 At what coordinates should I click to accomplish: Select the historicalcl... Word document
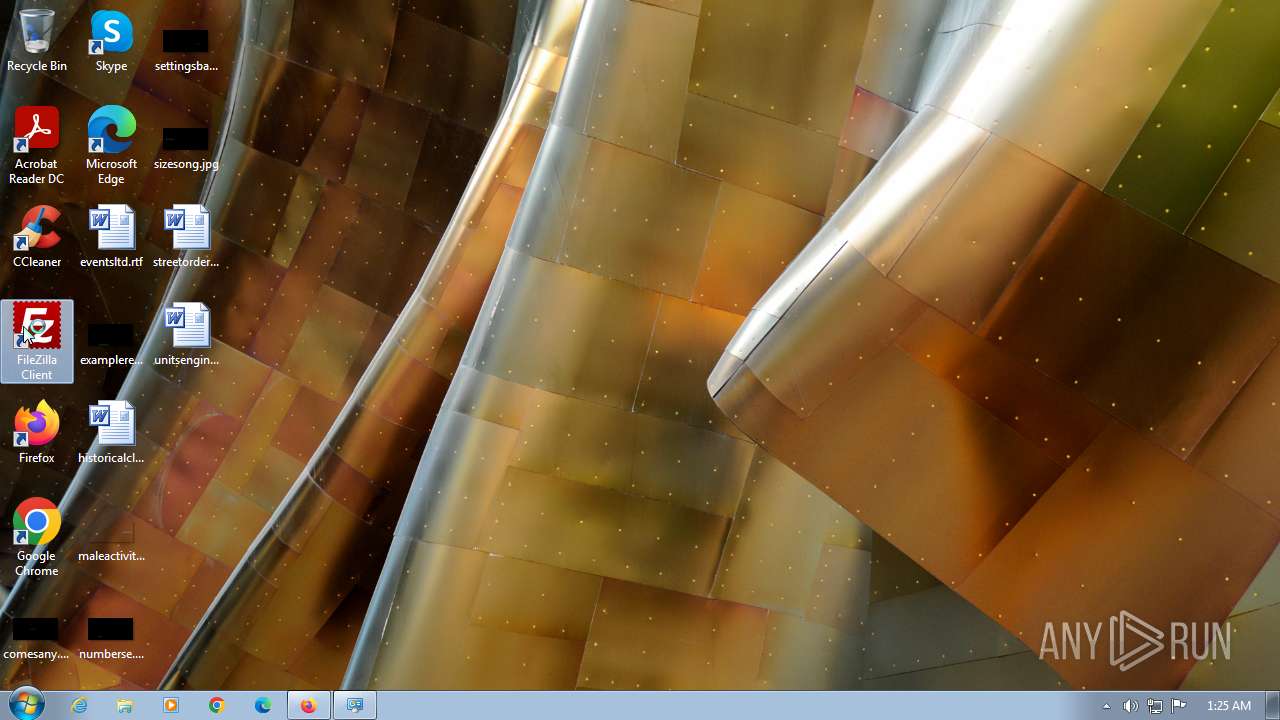(x=111, y=432)
